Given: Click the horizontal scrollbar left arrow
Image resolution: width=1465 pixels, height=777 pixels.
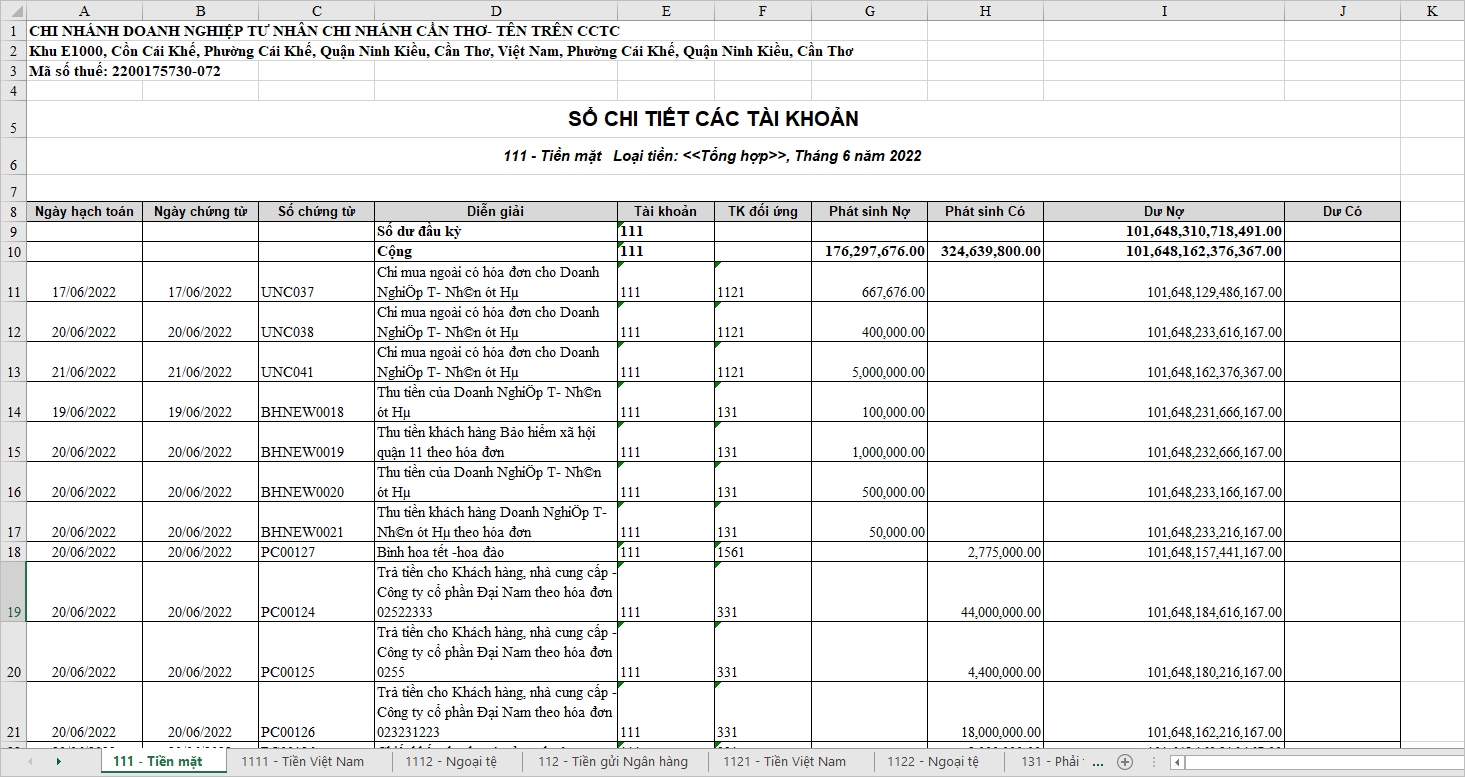Looking at the screenshot, I should tap(1178, 762).
